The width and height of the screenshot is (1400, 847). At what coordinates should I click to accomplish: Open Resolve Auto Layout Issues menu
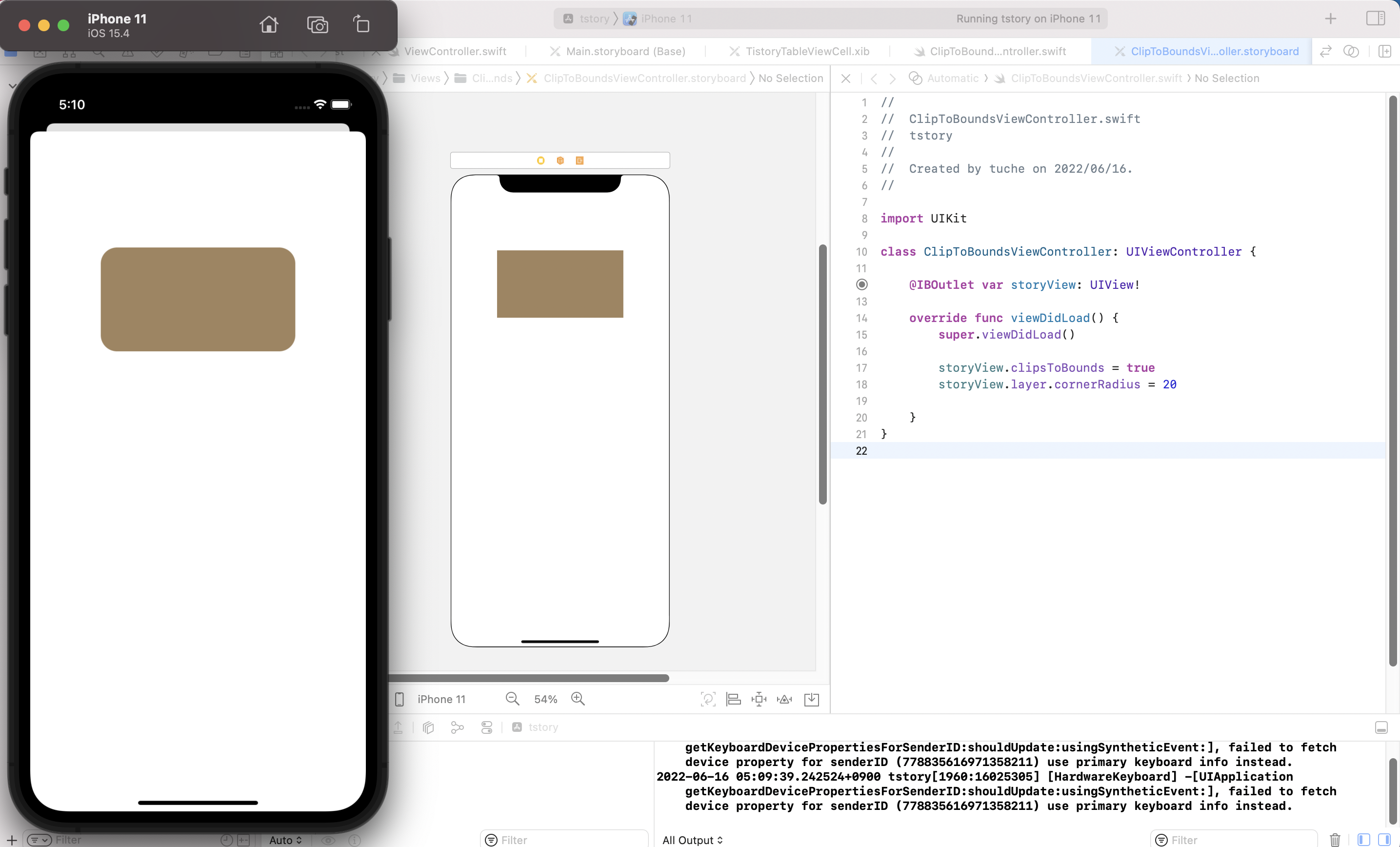(x=785, y=699)
